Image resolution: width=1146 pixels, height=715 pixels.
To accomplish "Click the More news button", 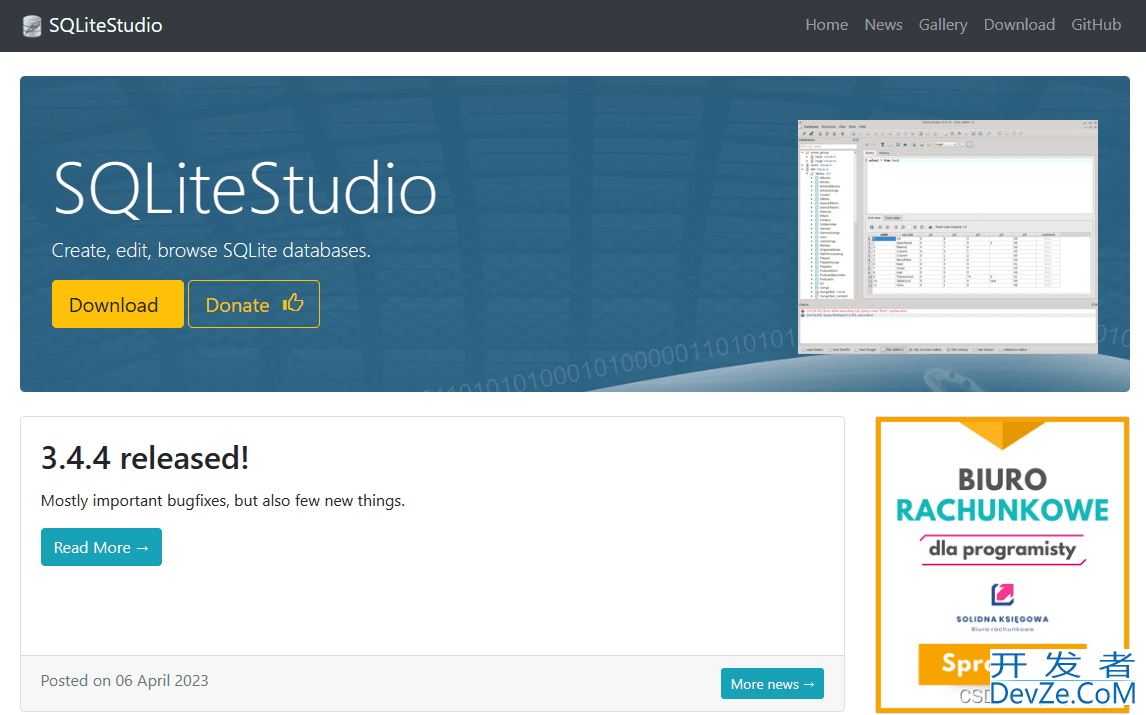I will [772, 684].
